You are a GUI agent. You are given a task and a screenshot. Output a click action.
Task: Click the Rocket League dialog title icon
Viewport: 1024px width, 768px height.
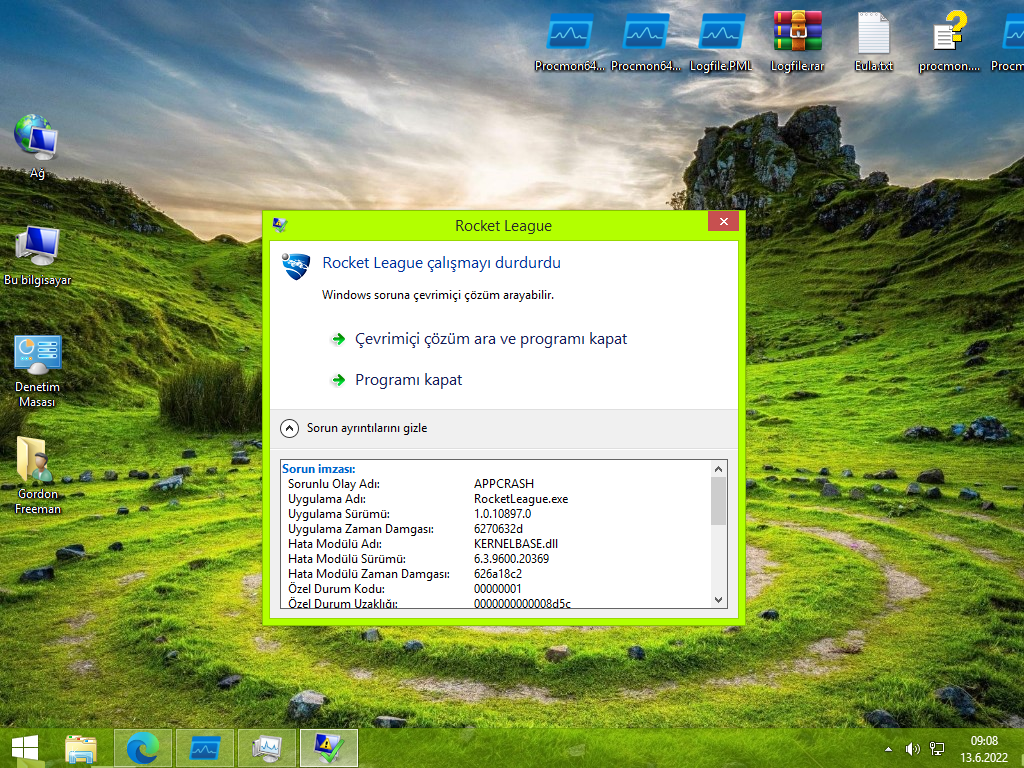pyautogui.click(x=280, y=225)
